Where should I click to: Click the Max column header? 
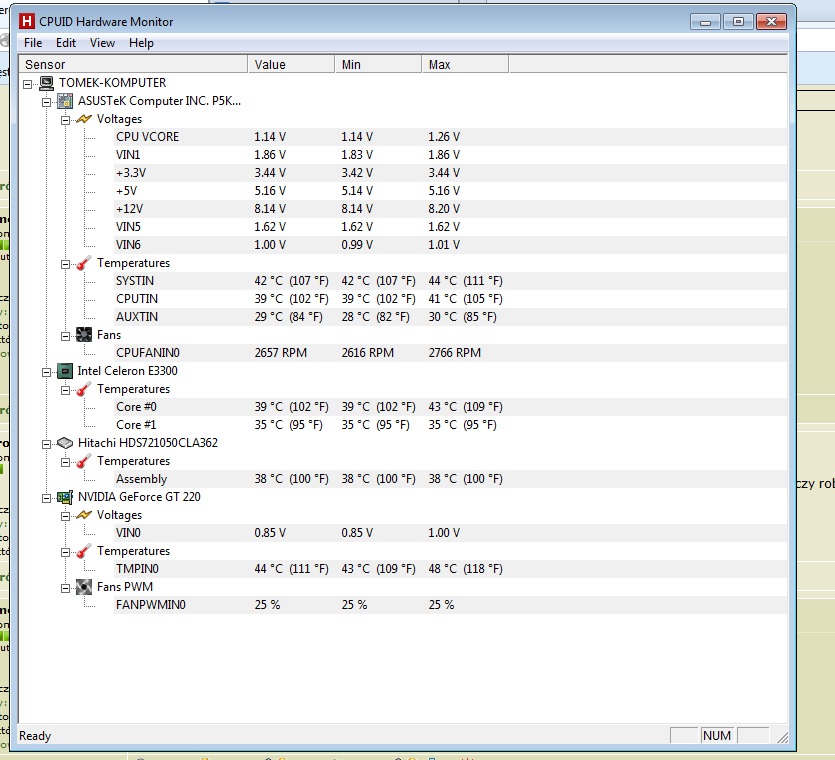(x=465, y=64)
